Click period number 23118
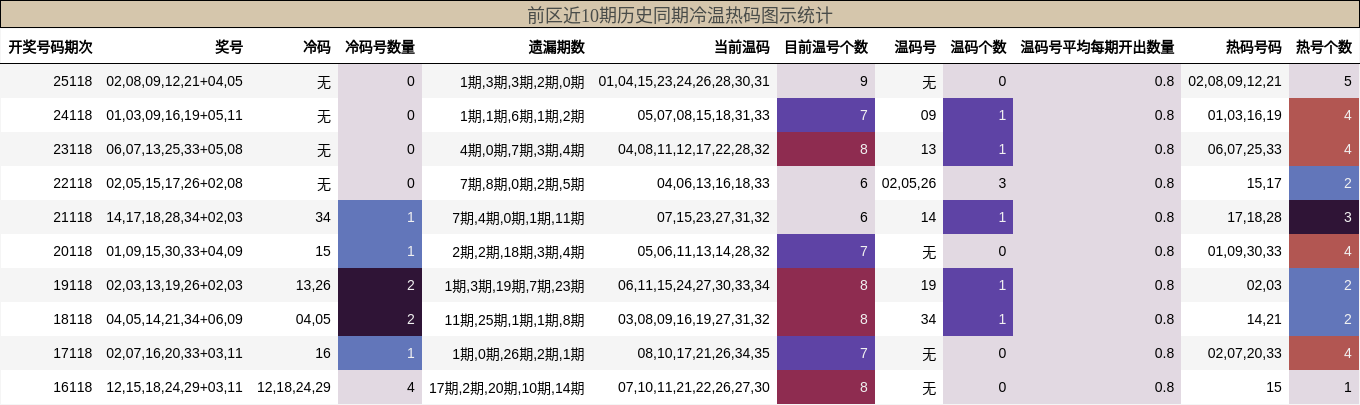 (x=73, y=149)
